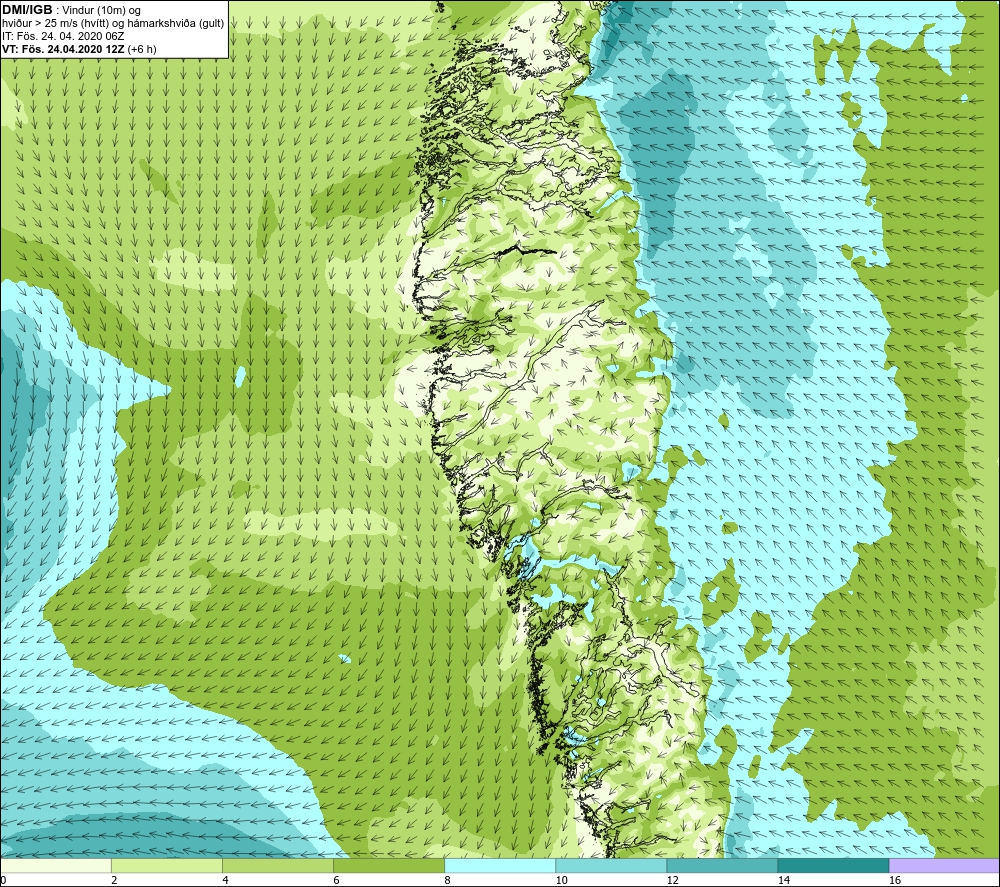Click the '6' label on the color scale
Viewport: 1000px width, 887px height.
click(x=336, y=880)
